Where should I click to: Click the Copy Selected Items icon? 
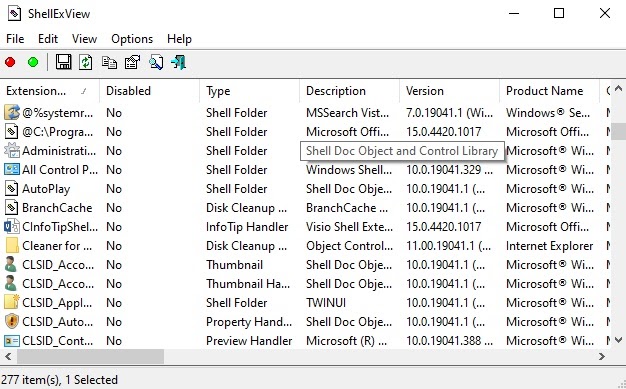[x=109, y=62]
